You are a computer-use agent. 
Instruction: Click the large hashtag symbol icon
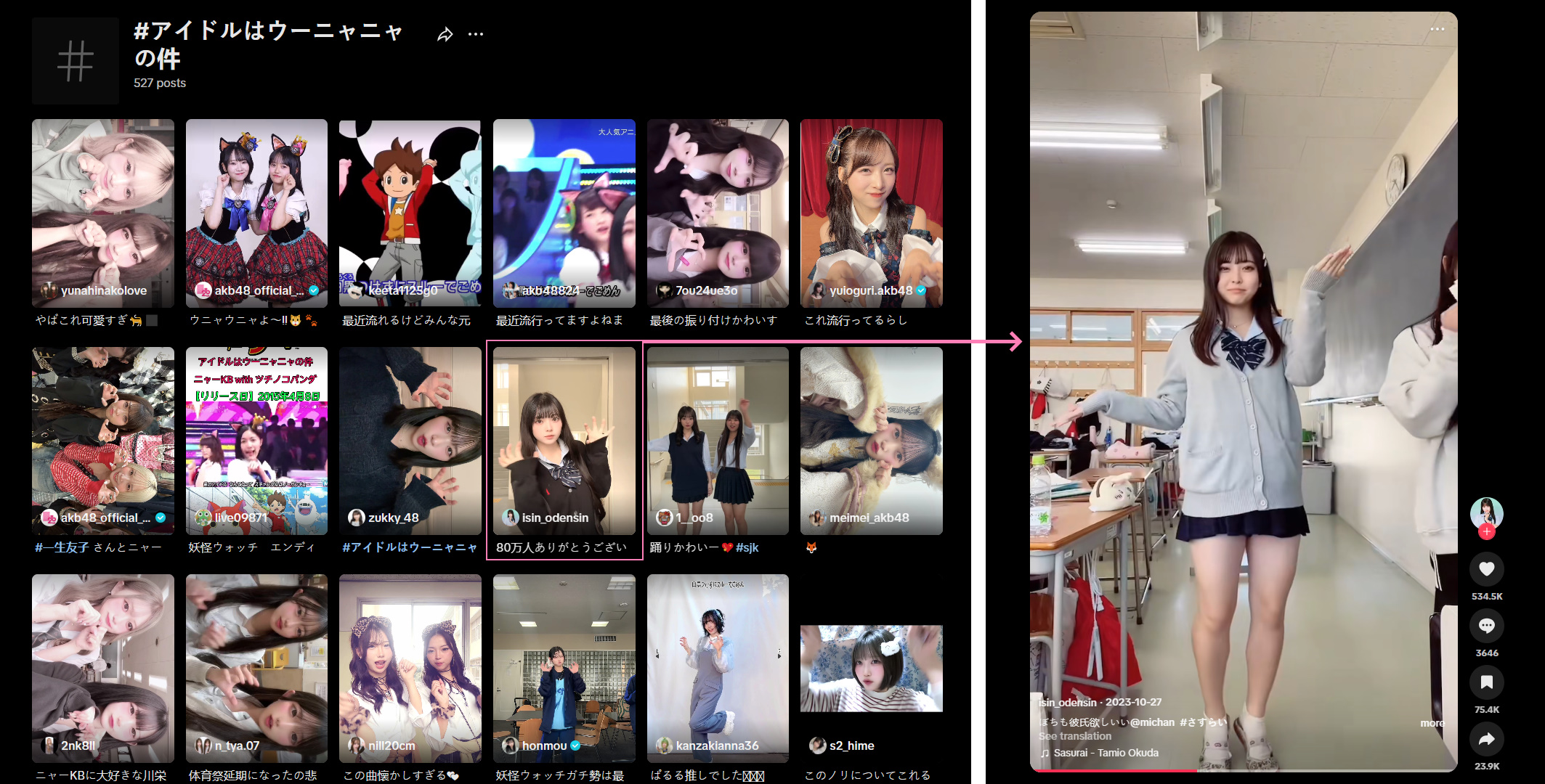tap(76, 61)
